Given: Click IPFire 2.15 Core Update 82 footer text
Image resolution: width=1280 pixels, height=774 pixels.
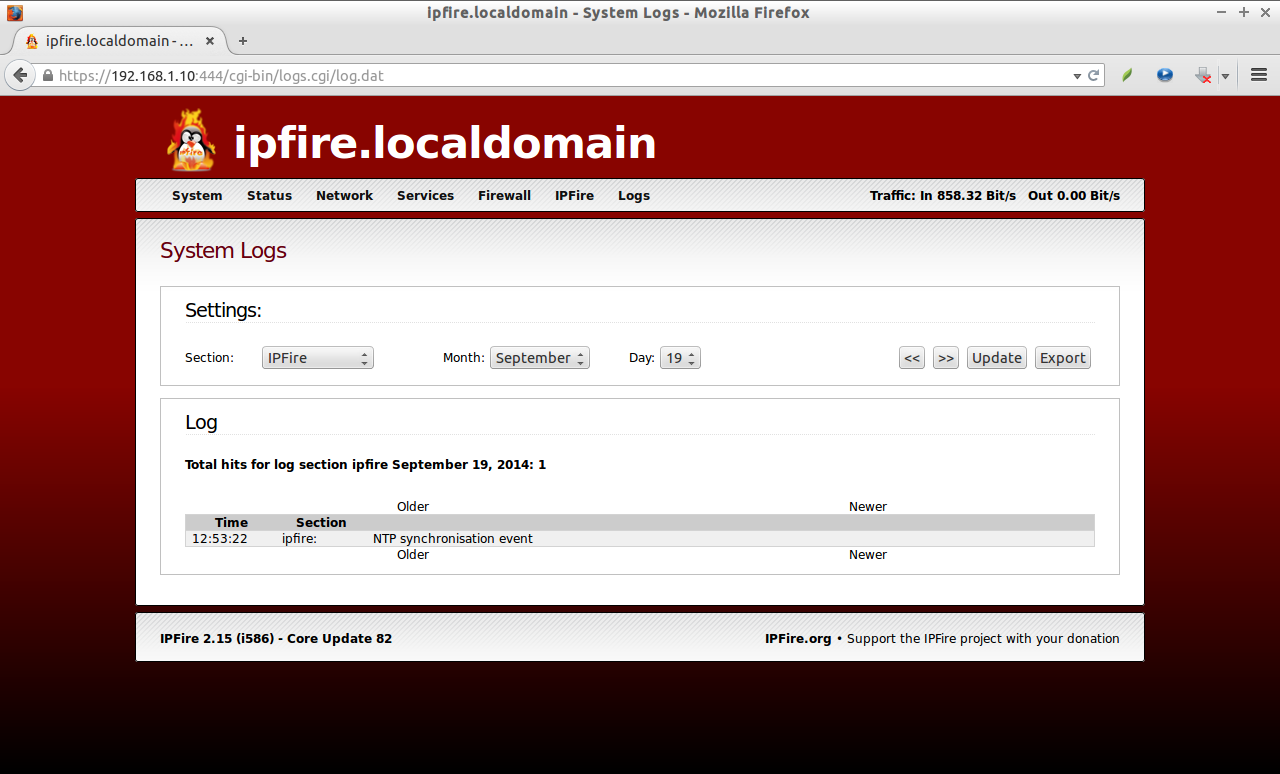Looking at the screenshot, I should [276, 639].
